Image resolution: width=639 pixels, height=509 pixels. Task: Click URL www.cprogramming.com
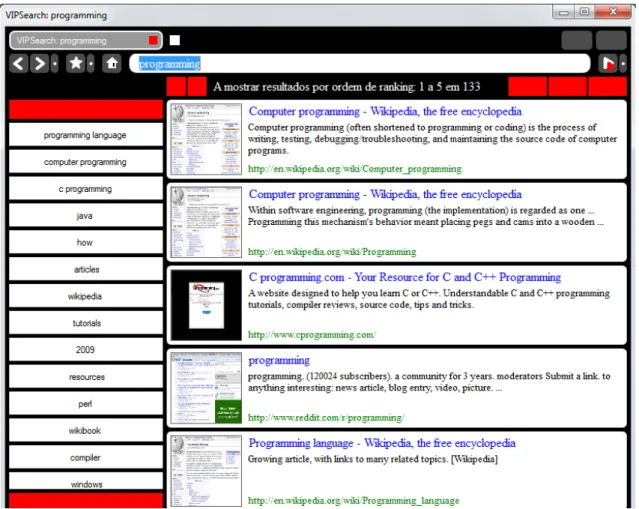pos(312,335)
